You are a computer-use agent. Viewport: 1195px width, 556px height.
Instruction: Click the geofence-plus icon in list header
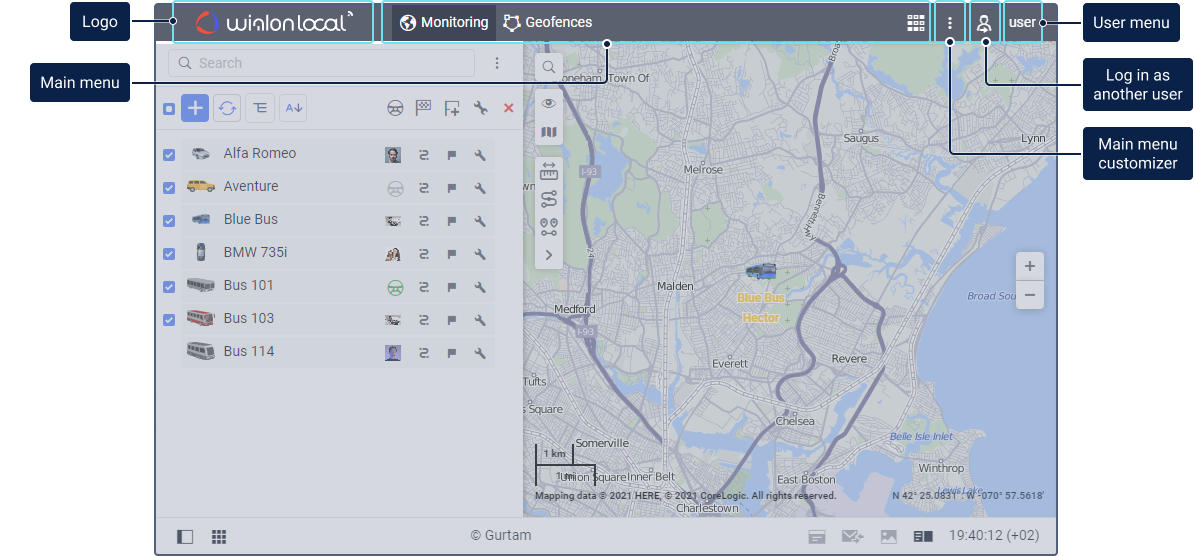point(452,108)
